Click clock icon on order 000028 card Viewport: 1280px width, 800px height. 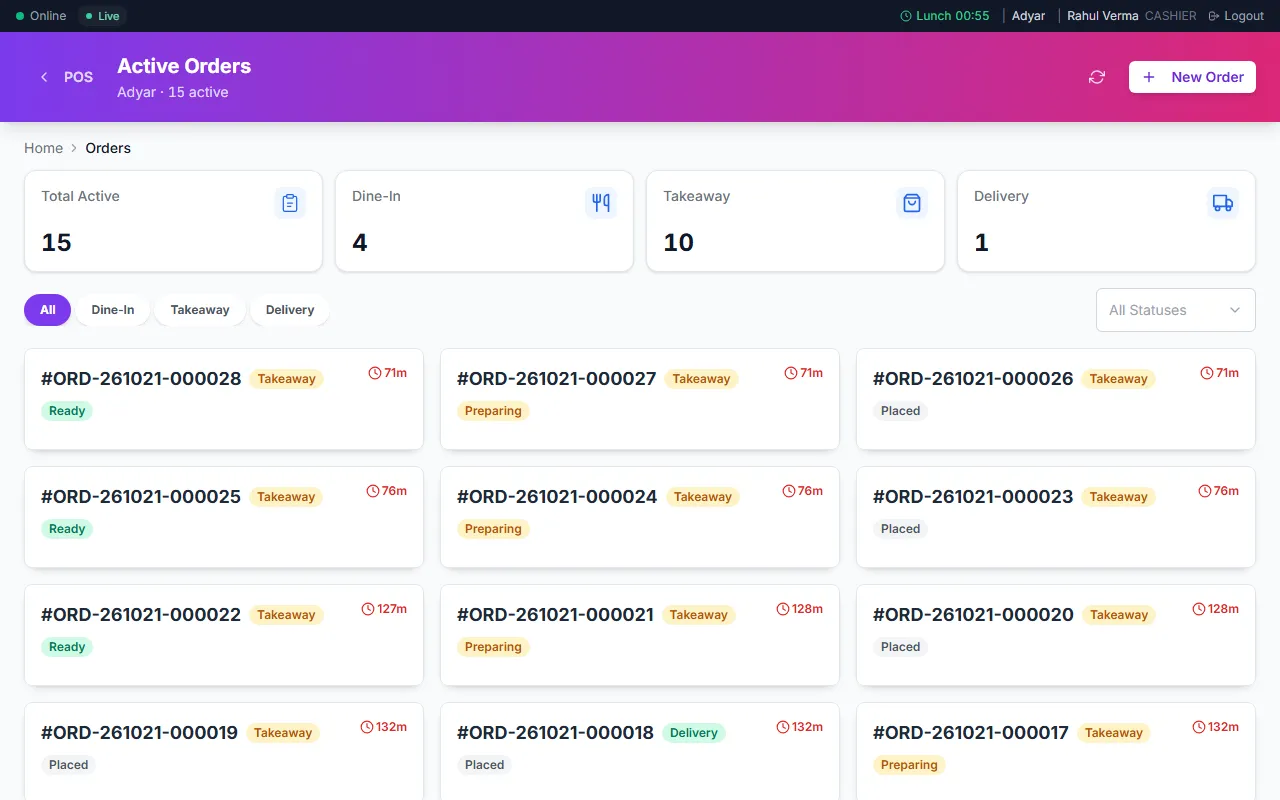(375, 373)
